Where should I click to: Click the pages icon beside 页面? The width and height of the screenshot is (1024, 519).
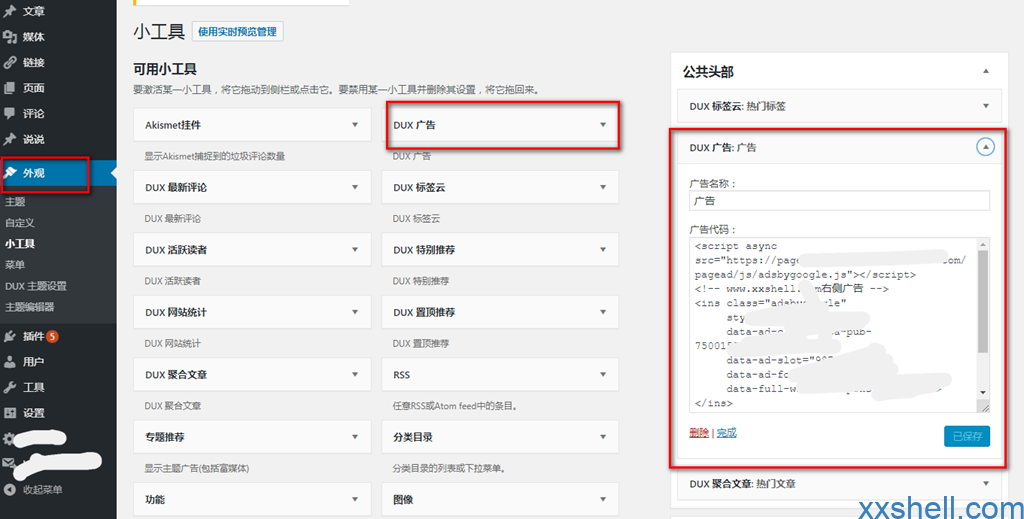10,88
